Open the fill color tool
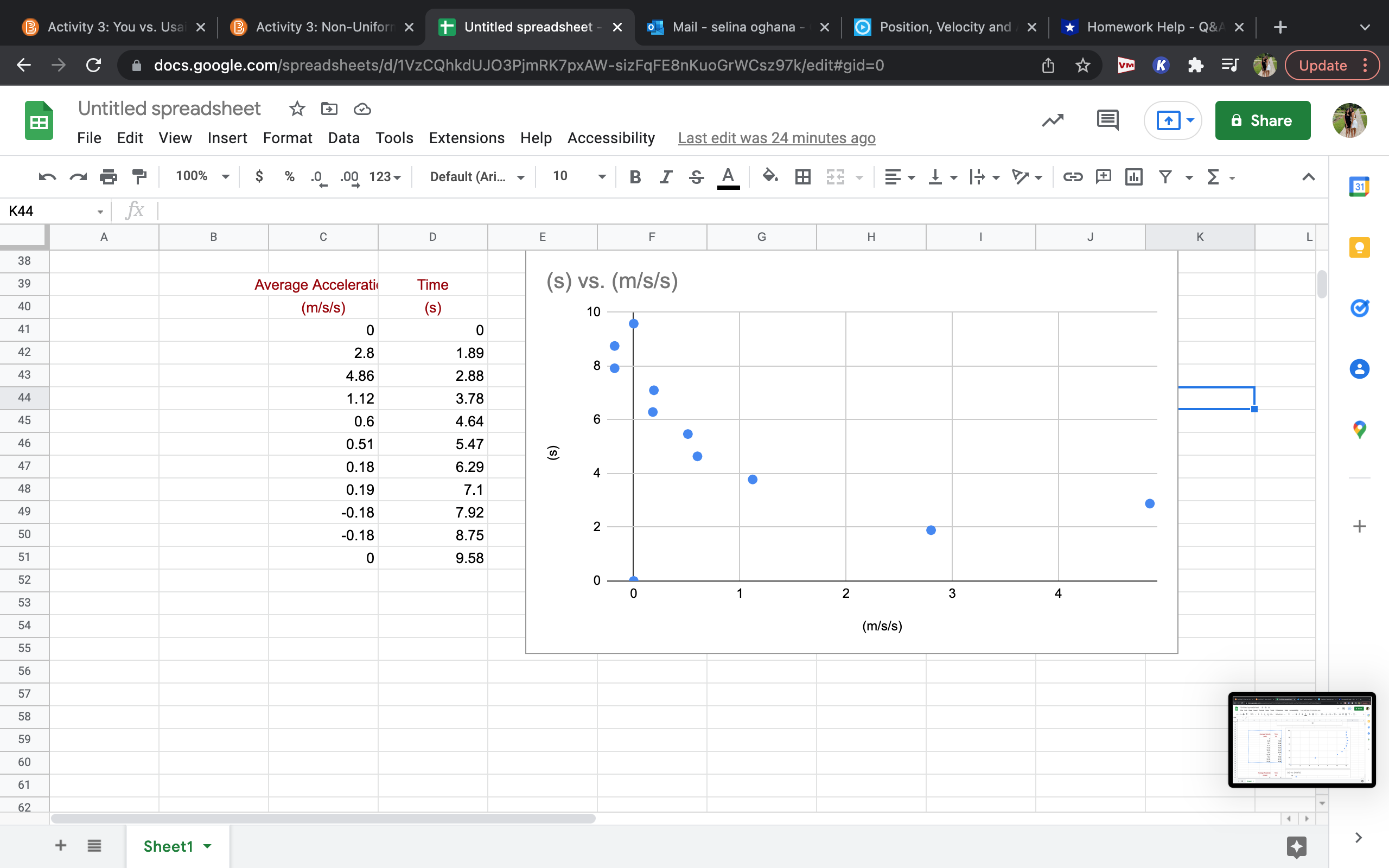1389x868 pixels. [x=770, y=177]
